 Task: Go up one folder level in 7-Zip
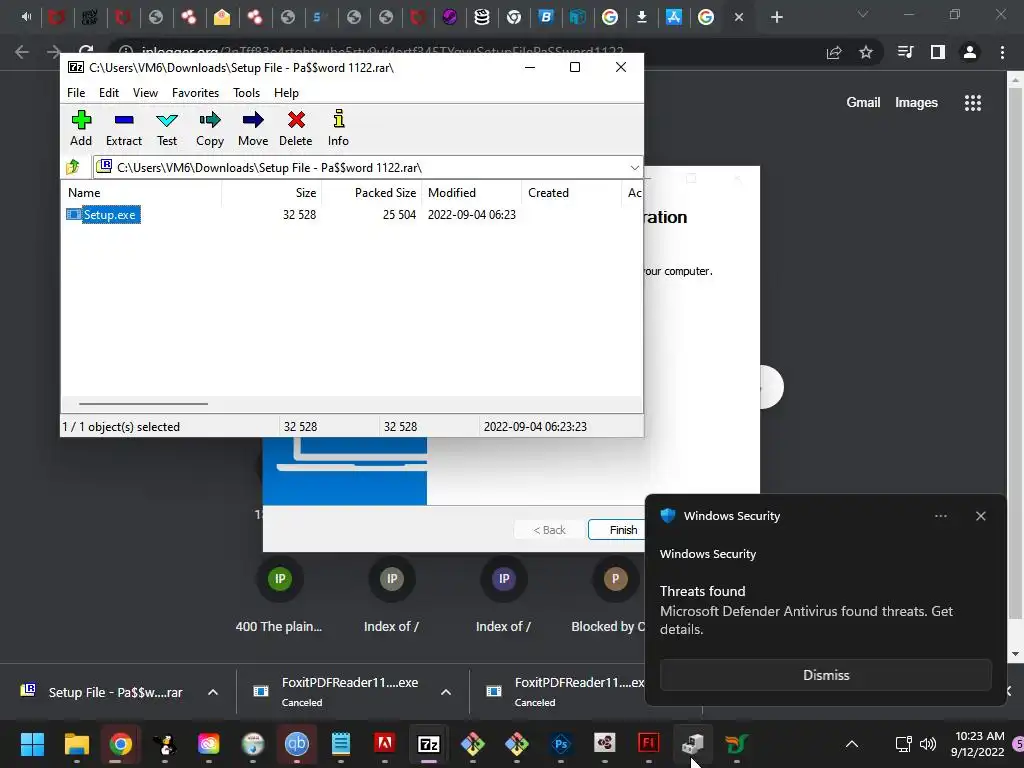coord(73,167)
